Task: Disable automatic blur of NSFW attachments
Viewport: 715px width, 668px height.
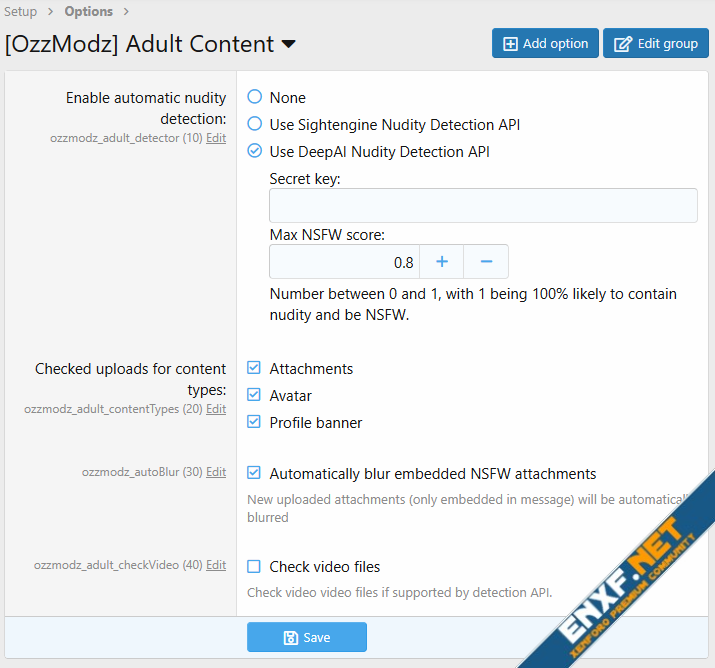Action: click(x=255, y=473)
